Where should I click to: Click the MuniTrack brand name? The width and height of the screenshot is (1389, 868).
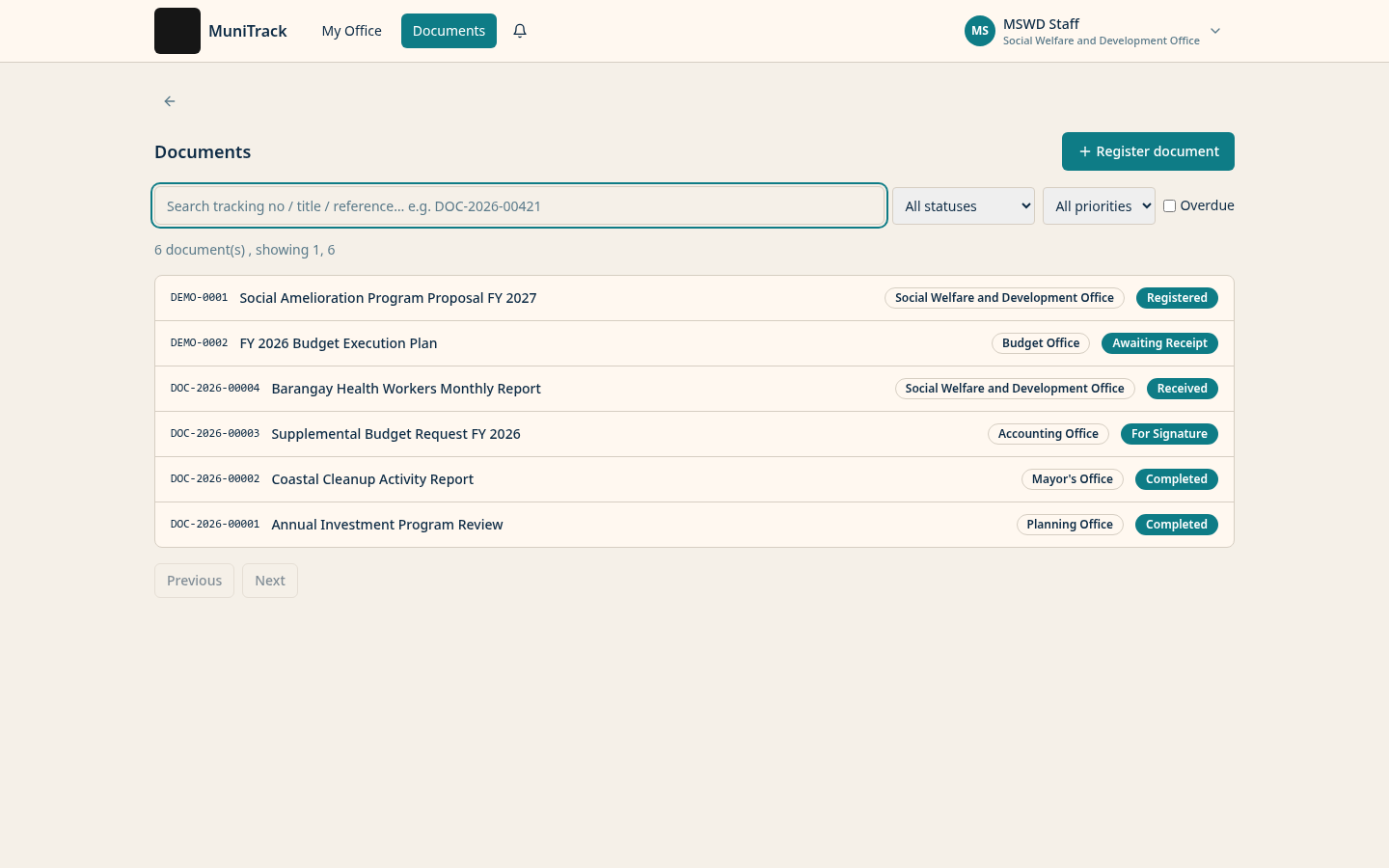click(248, 31)
